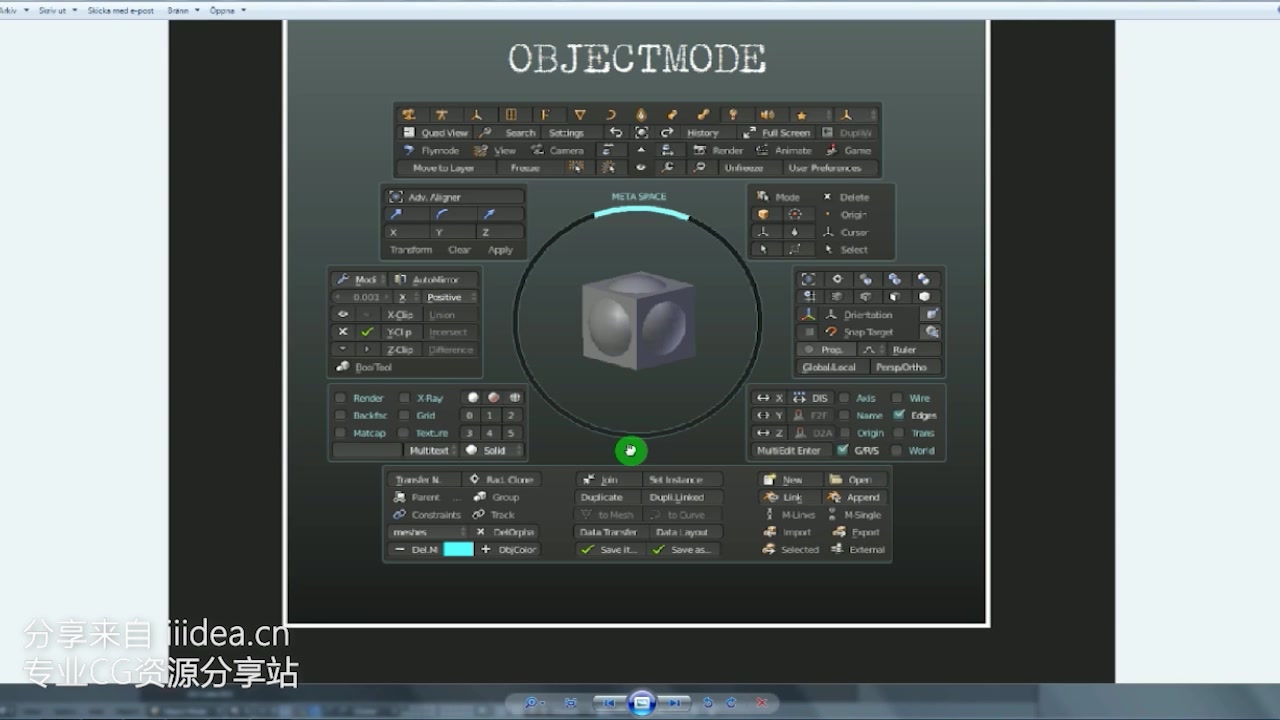The height and width of the screenshot is (720, 1280).
Task: Click the layer 3 number button
Action: point(468,433)
